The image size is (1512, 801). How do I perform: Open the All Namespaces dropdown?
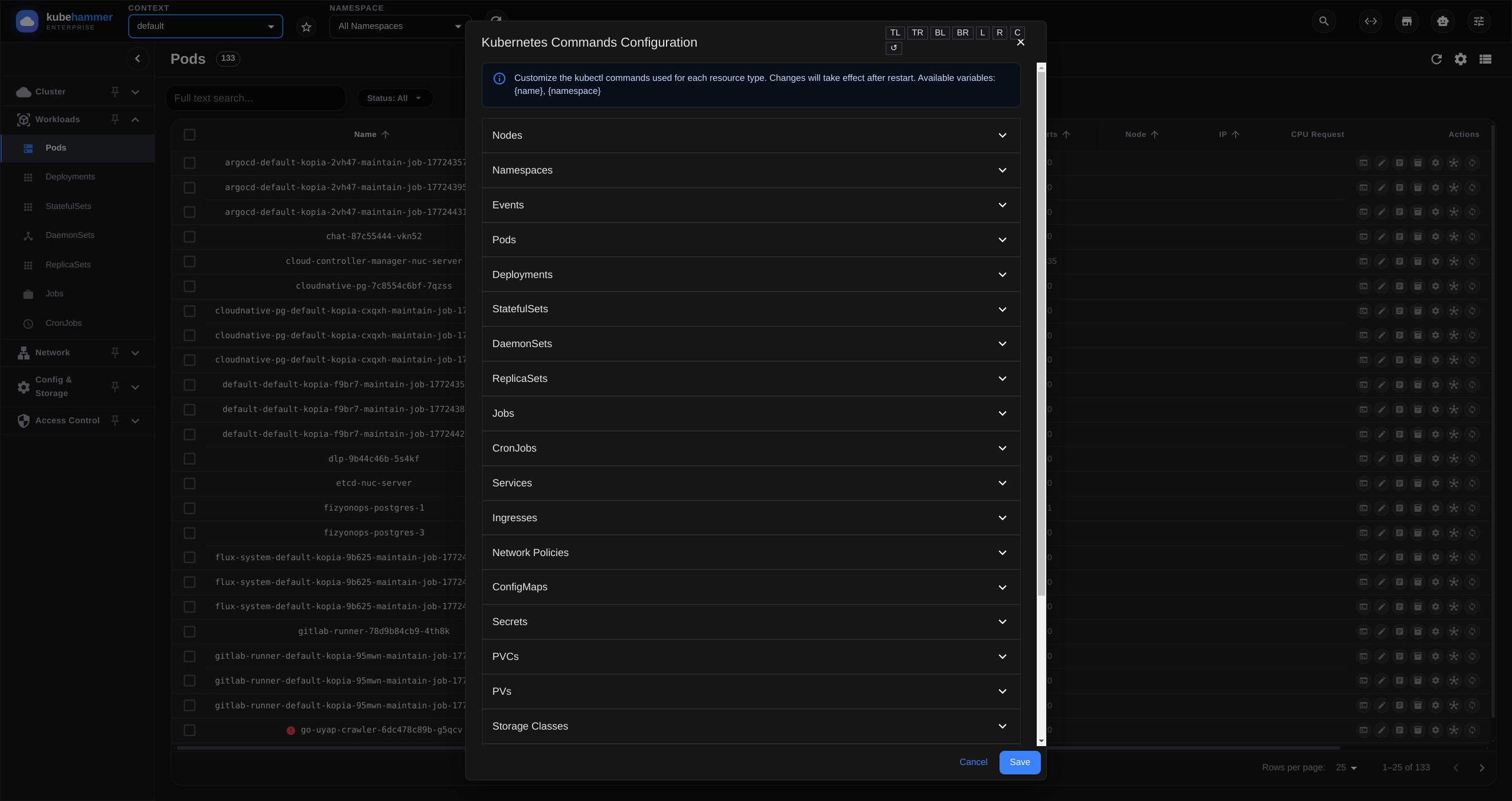click(x=400, y=26)
